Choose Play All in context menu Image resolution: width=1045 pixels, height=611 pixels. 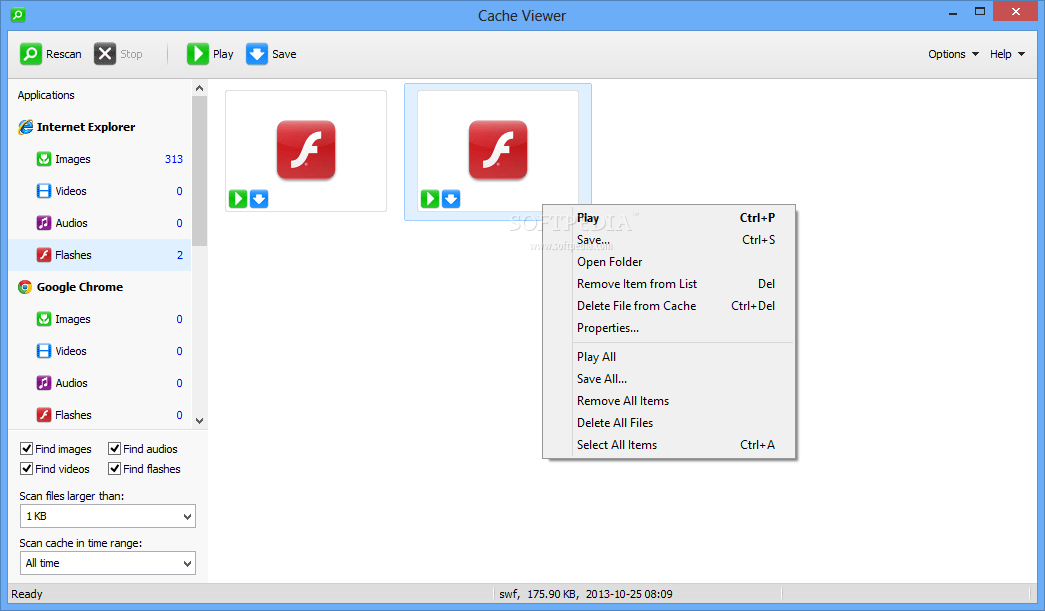tap(669, 356)
